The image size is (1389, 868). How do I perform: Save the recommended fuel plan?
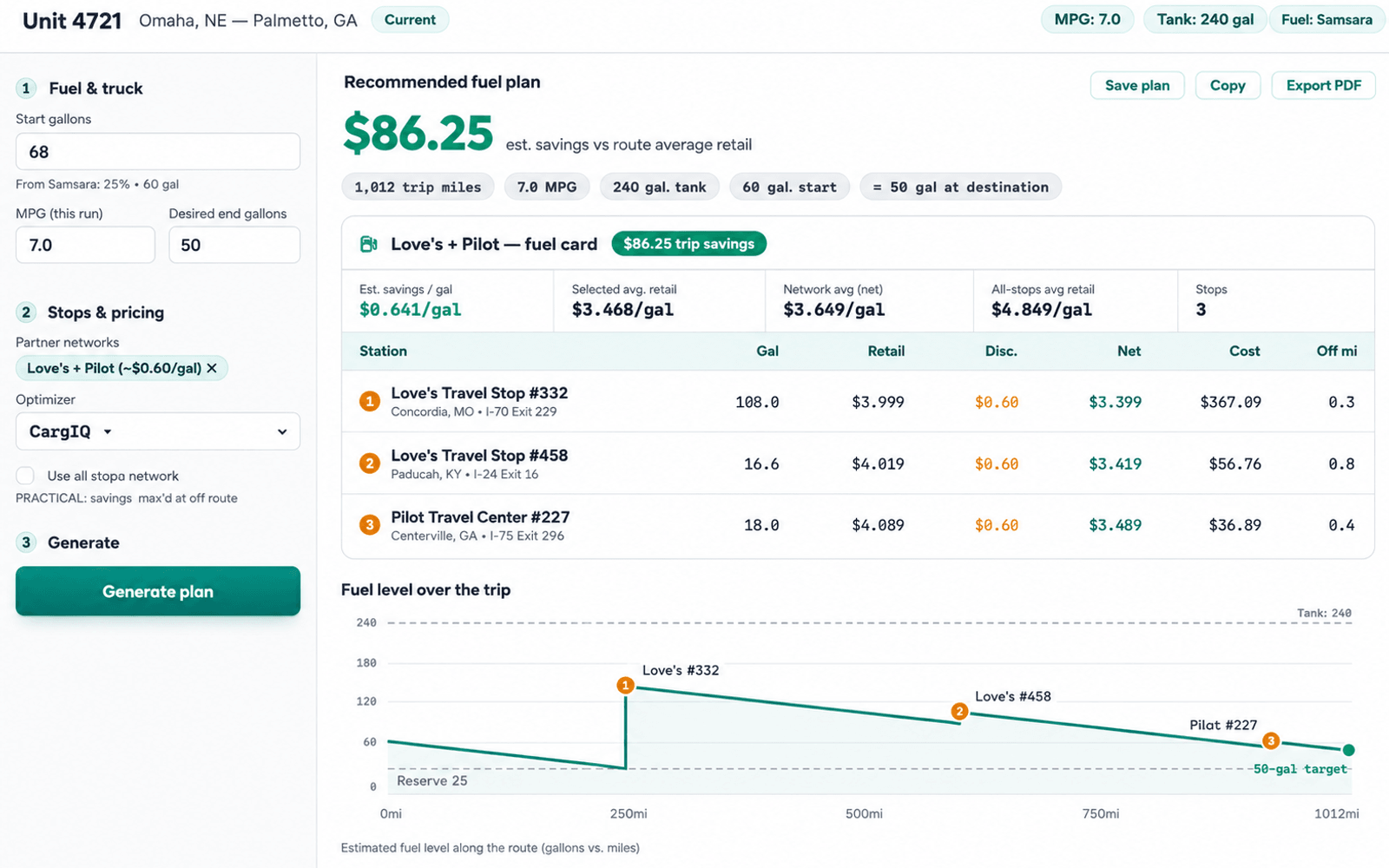click(x=1137, y=85)
